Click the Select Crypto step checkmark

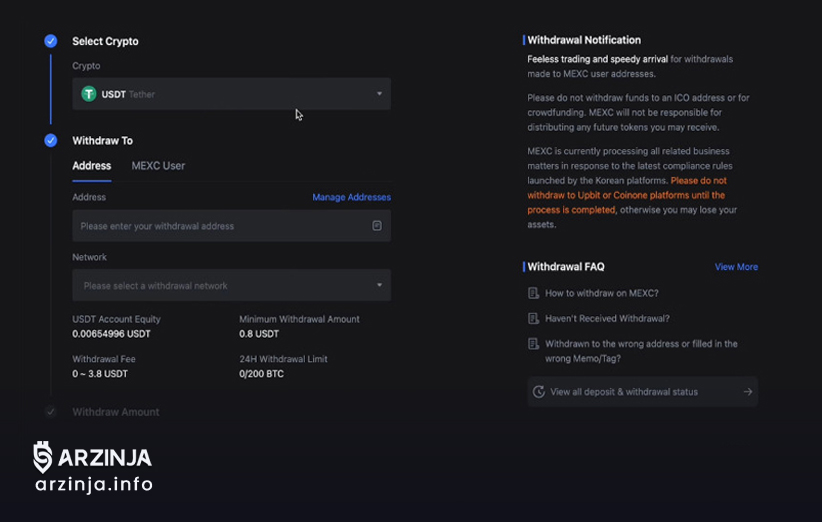click(50, 41)
